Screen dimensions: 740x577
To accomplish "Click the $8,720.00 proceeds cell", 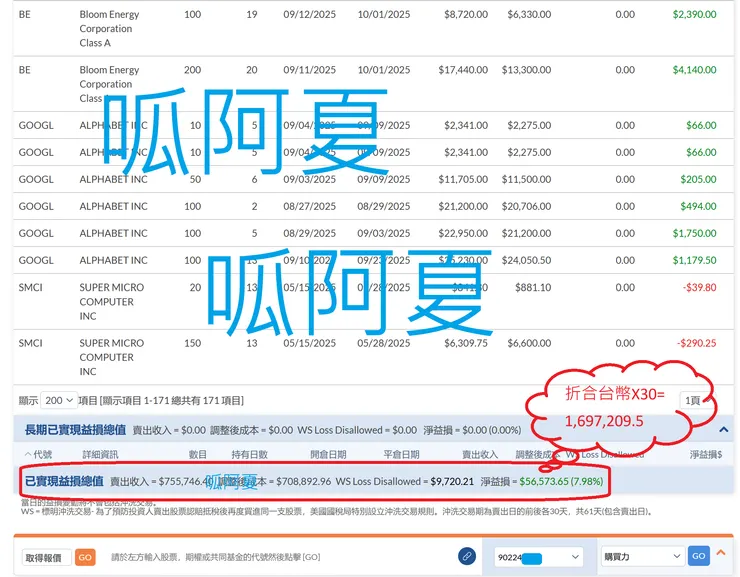I will (466, 14).
